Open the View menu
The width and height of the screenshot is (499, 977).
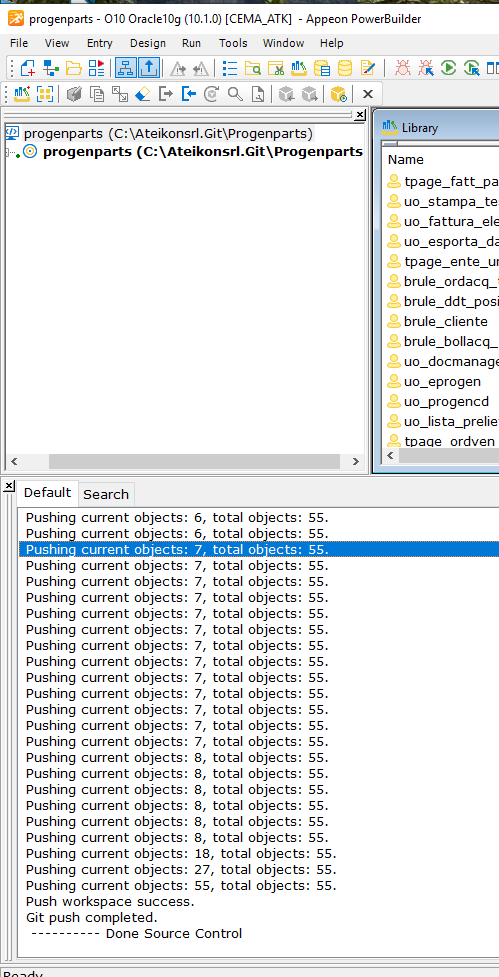coord(57,43)
